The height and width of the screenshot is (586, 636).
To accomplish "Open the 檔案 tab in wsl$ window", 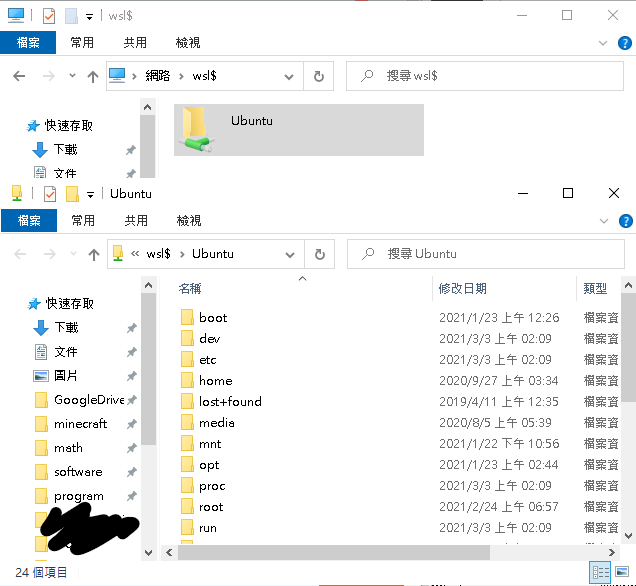I will click(28, 42).
